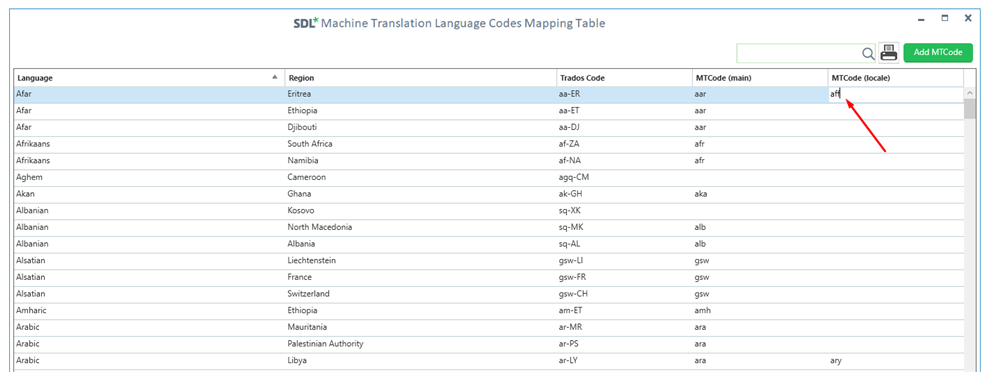1000x372 pixels.
Task: Sort by MTCode (locale) column header
Action: click(895, 78)
